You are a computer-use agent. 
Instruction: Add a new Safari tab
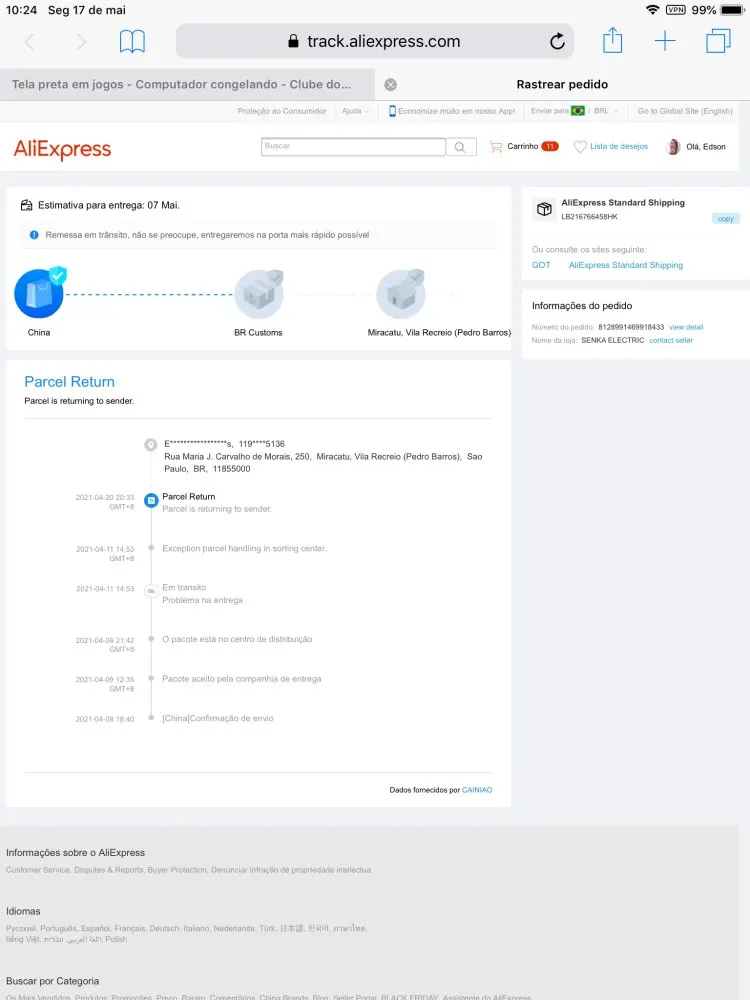point(665,41)
